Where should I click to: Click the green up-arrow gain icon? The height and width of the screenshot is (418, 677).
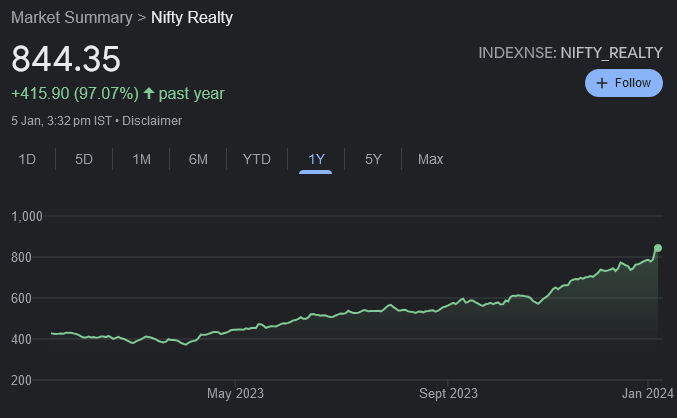coord(149,93)
